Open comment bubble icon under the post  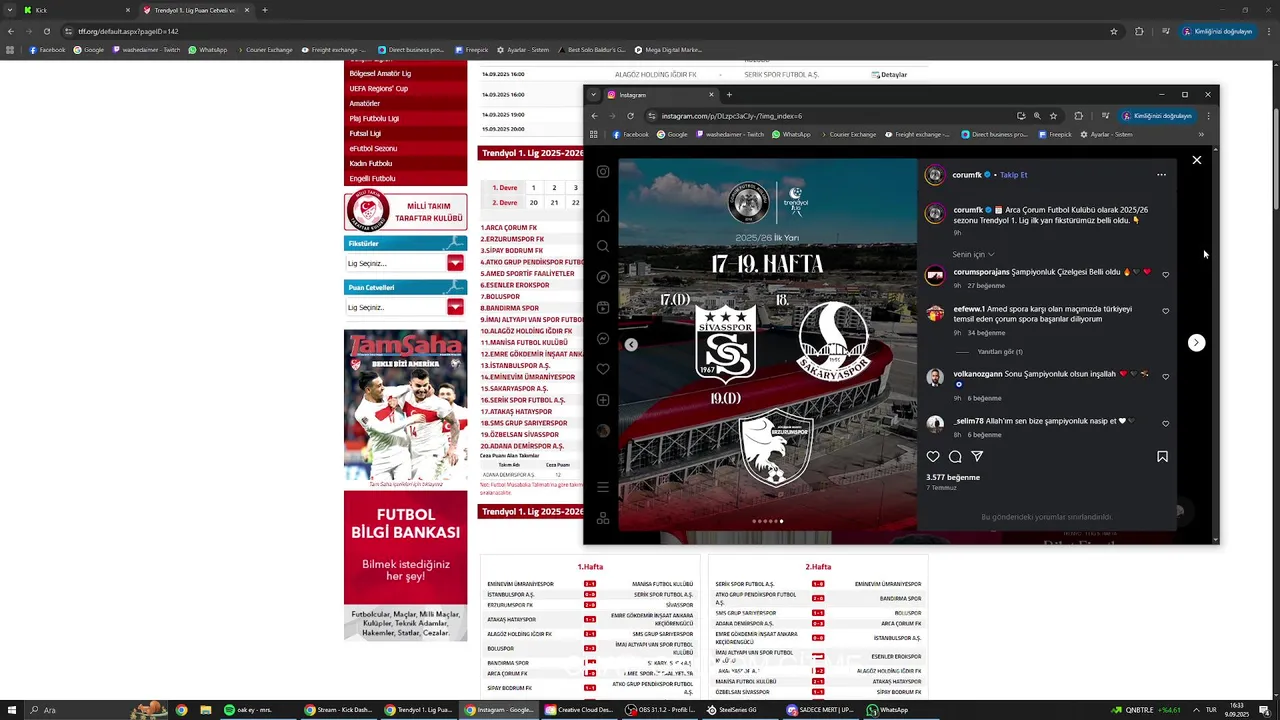(x=955, y=457)
